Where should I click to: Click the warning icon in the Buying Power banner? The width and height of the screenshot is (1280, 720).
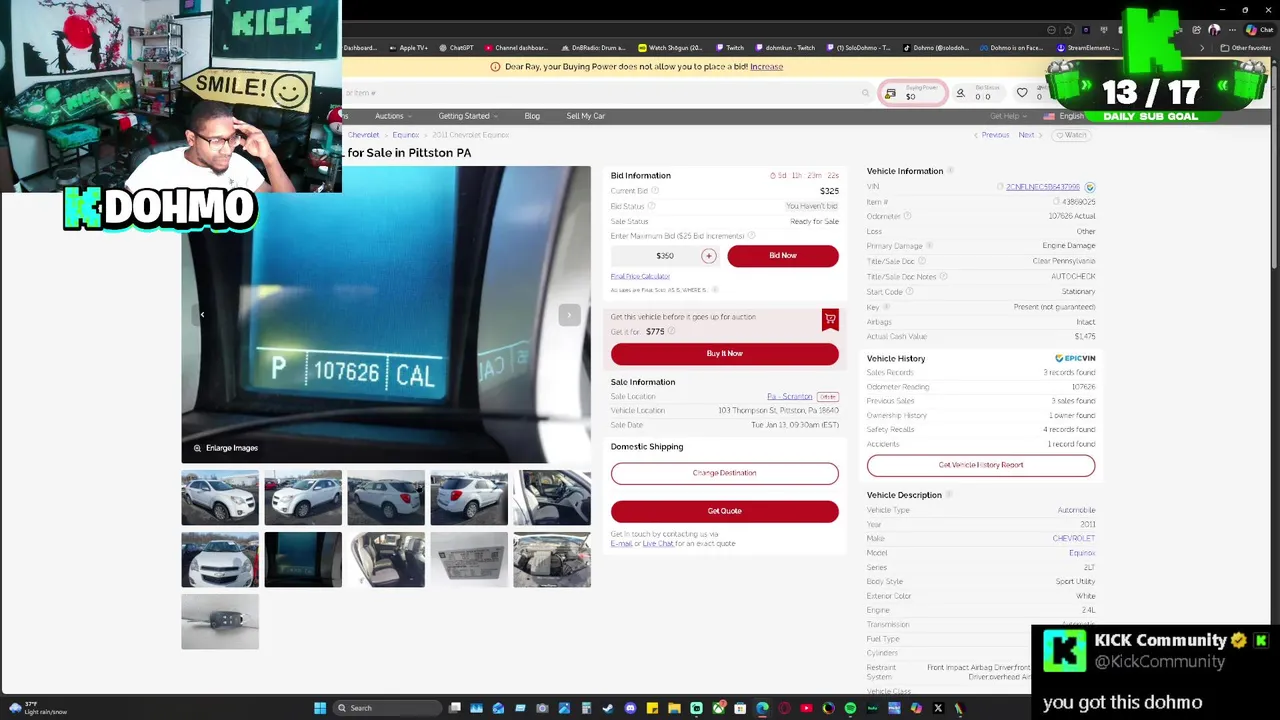click(x=495, y=67)
